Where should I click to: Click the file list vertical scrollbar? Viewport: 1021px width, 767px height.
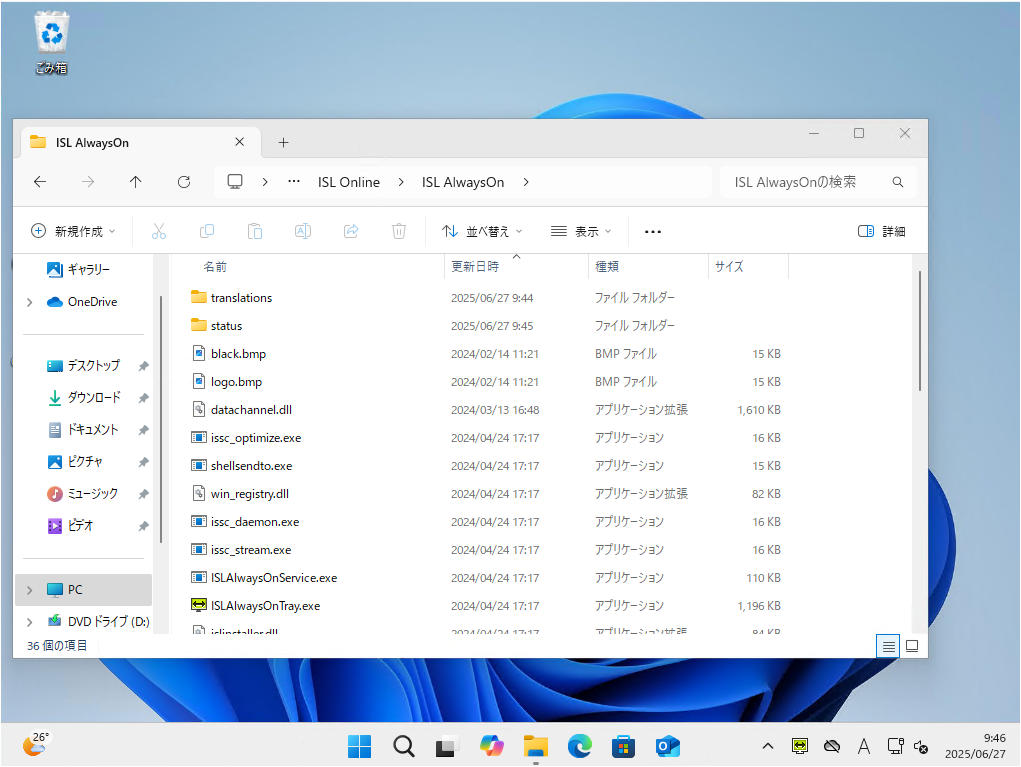(x=919, y=331)
